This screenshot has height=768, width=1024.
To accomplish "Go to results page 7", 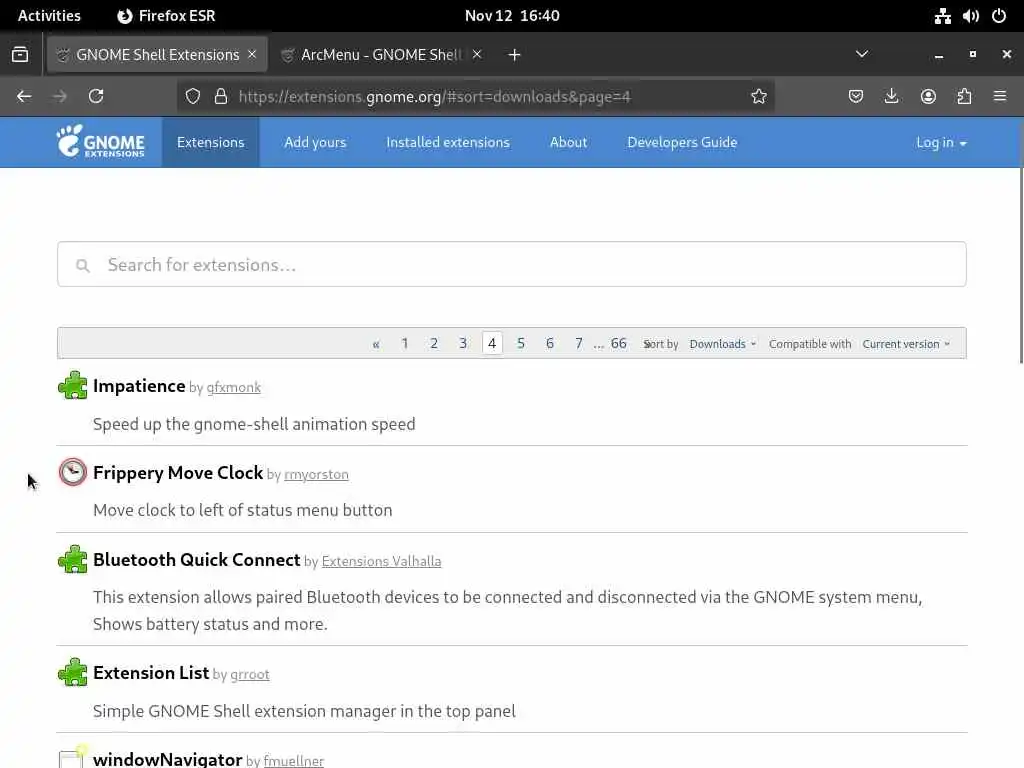I will [579, 344].
